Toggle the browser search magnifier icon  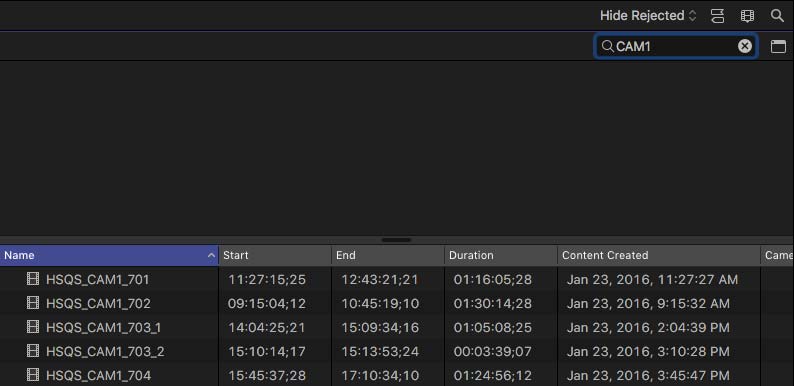tap(777, 16)
